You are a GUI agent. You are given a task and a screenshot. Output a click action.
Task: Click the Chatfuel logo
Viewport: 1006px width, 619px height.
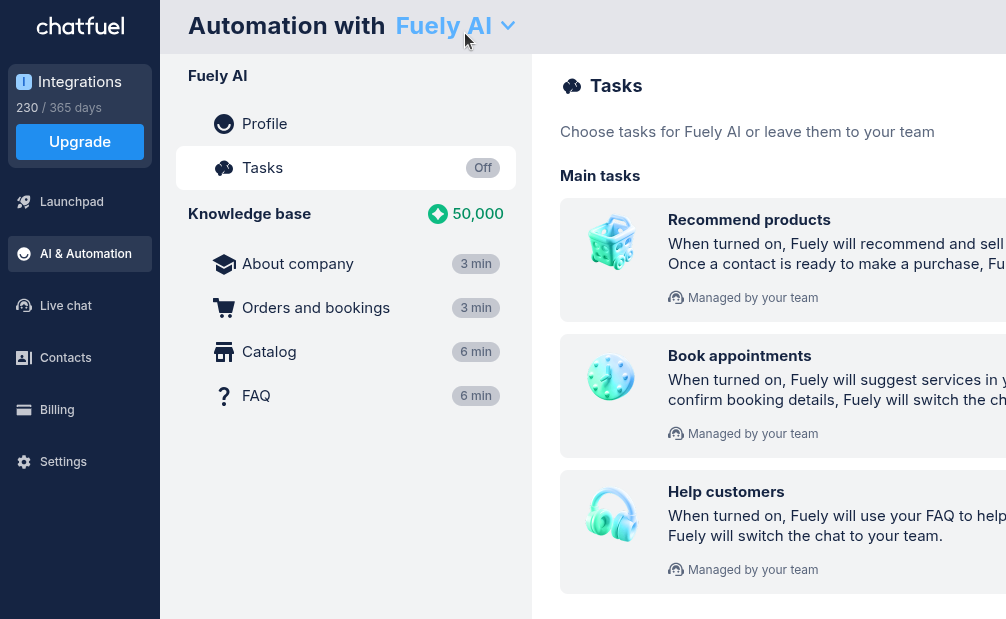(x=80, y=27)
